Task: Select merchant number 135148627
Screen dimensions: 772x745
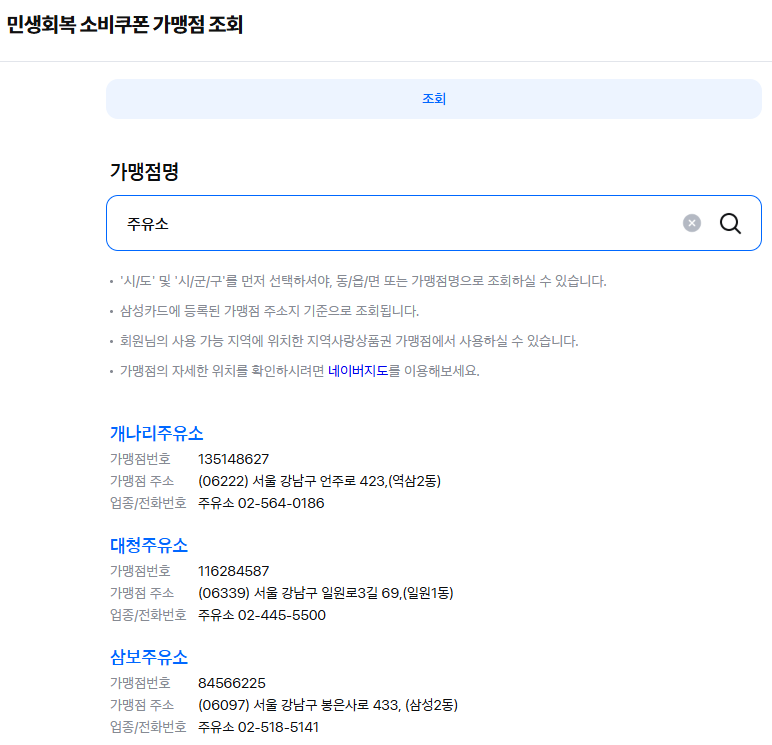Action: [x=233, y=459]
